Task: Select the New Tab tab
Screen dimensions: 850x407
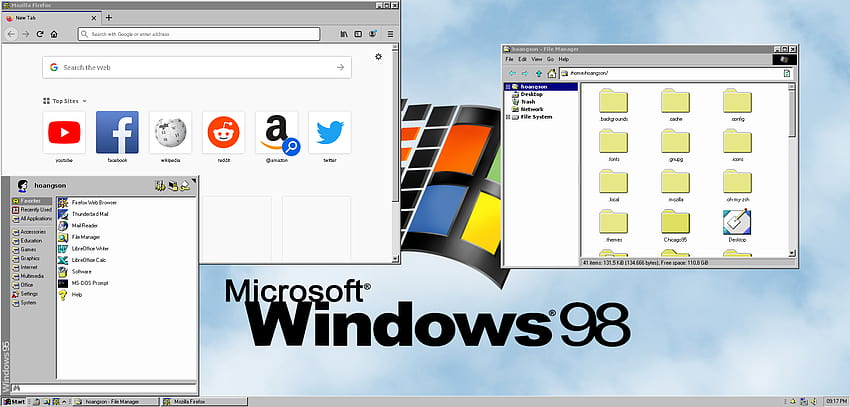Action: [51, 18]
